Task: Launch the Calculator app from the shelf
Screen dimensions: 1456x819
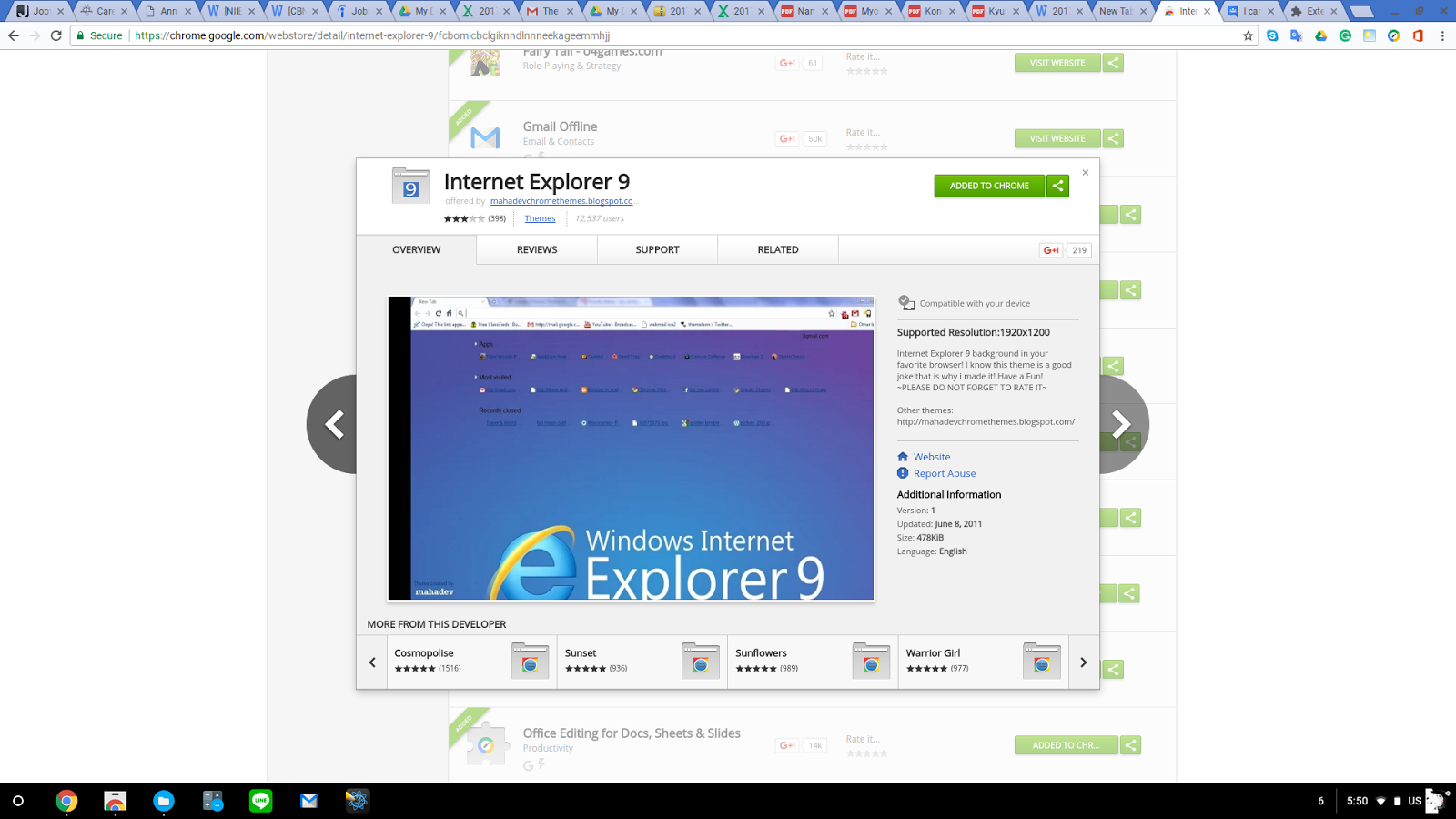Action: pyautogui.click(x=212, y=801)
